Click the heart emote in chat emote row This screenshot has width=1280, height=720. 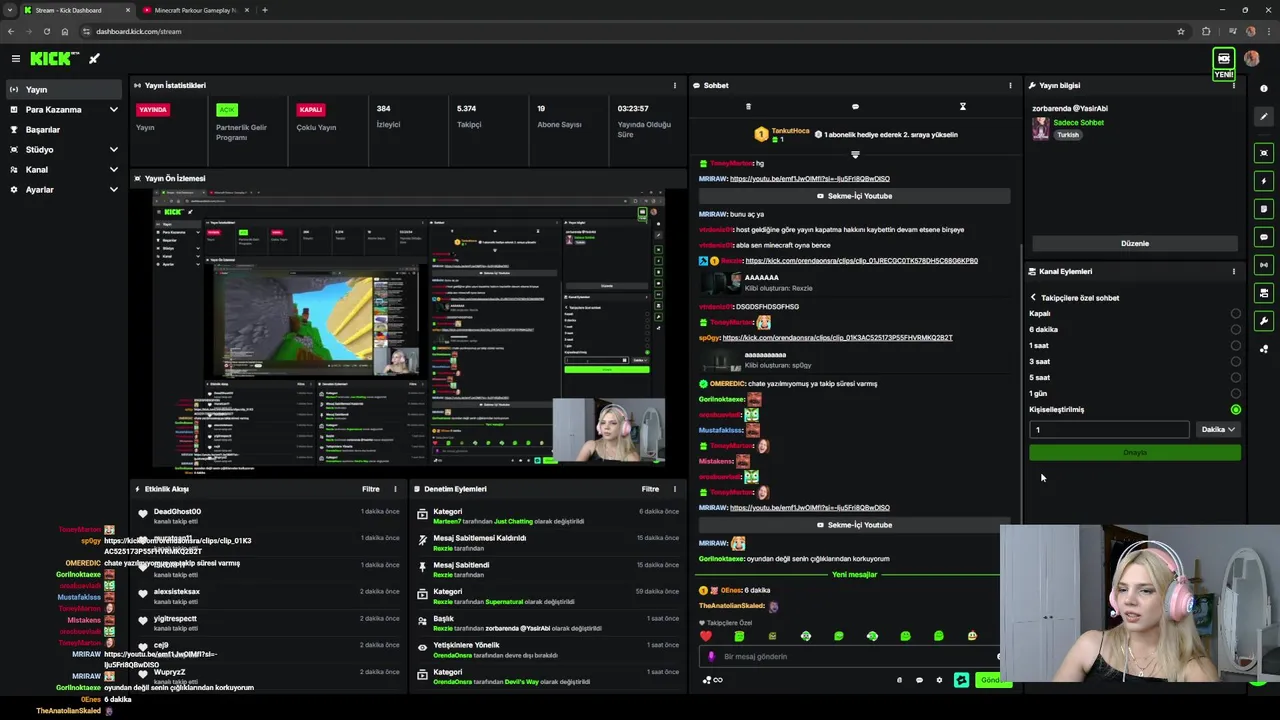pyautogui.click(x=706, y=636)
